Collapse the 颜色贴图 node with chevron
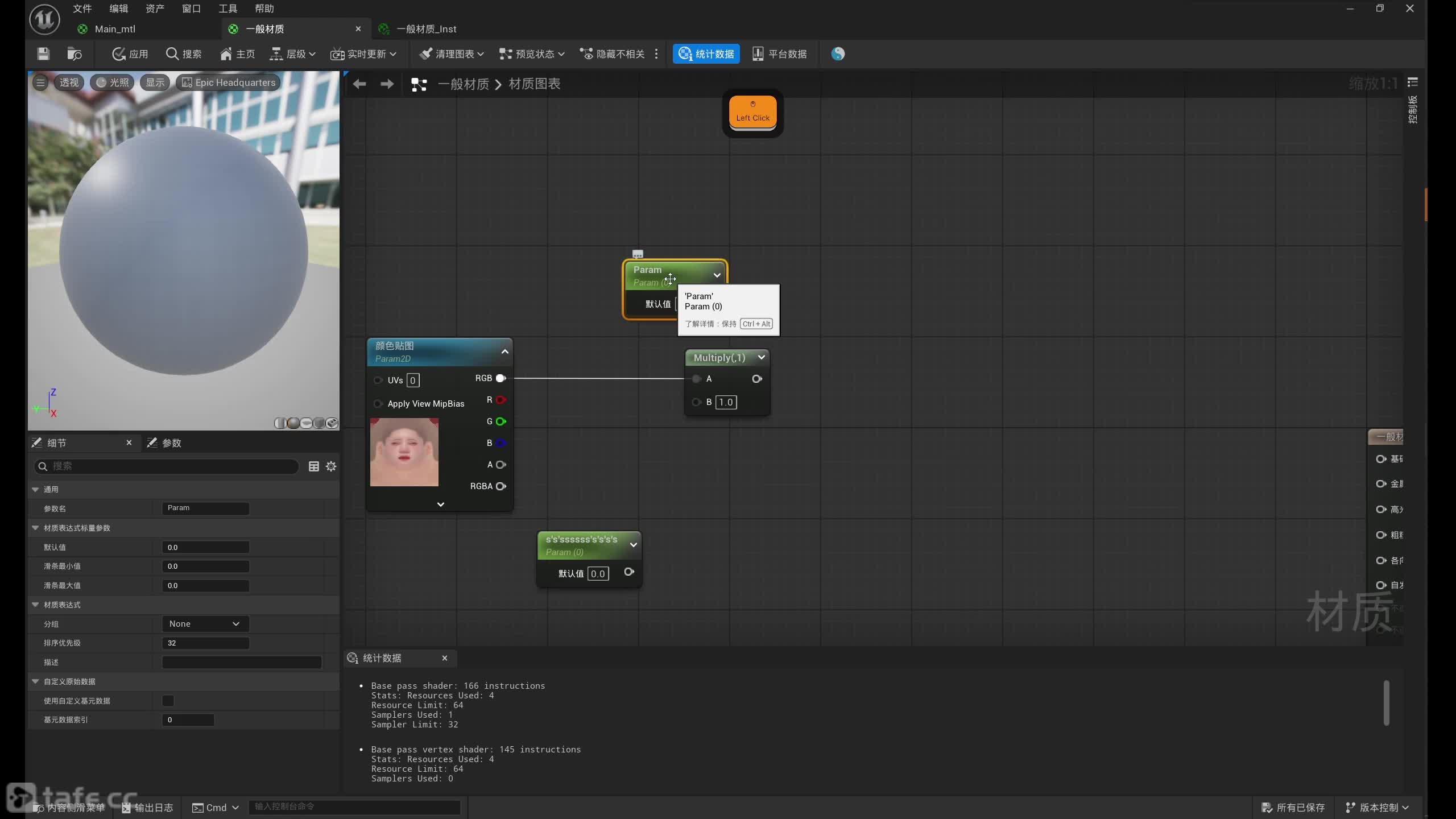 (504, 351)
